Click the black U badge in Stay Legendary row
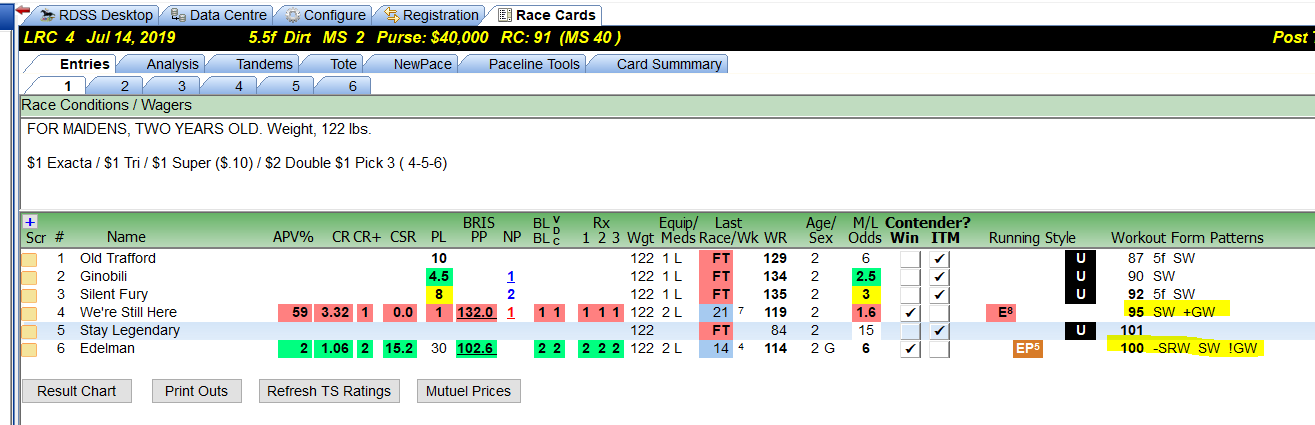Viewport: 1315px width, 425px height. (x=1080, y=330)
